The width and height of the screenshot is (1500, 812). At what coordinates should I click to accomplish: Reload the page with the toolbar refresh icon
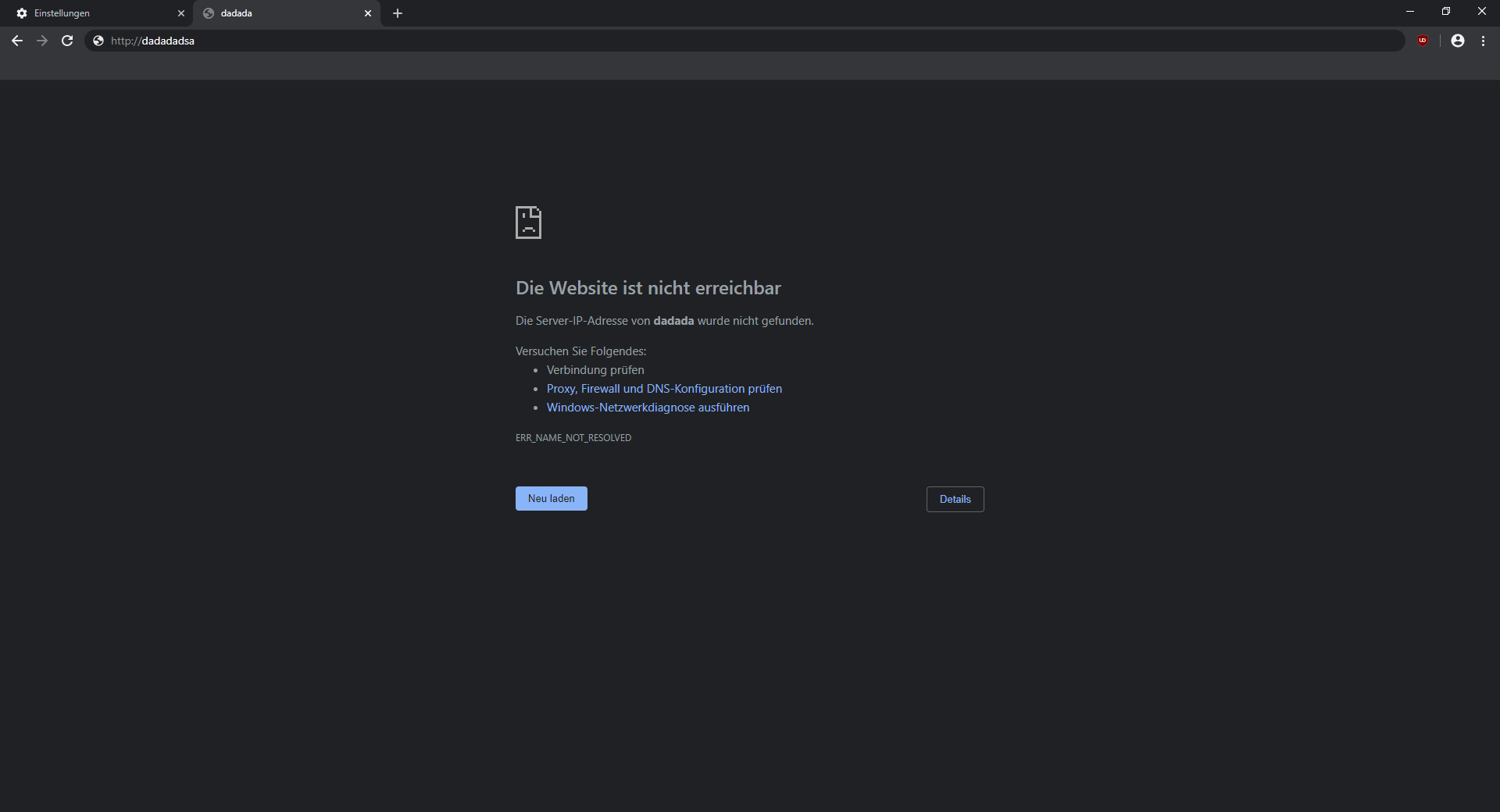click(x=67, y=41)
